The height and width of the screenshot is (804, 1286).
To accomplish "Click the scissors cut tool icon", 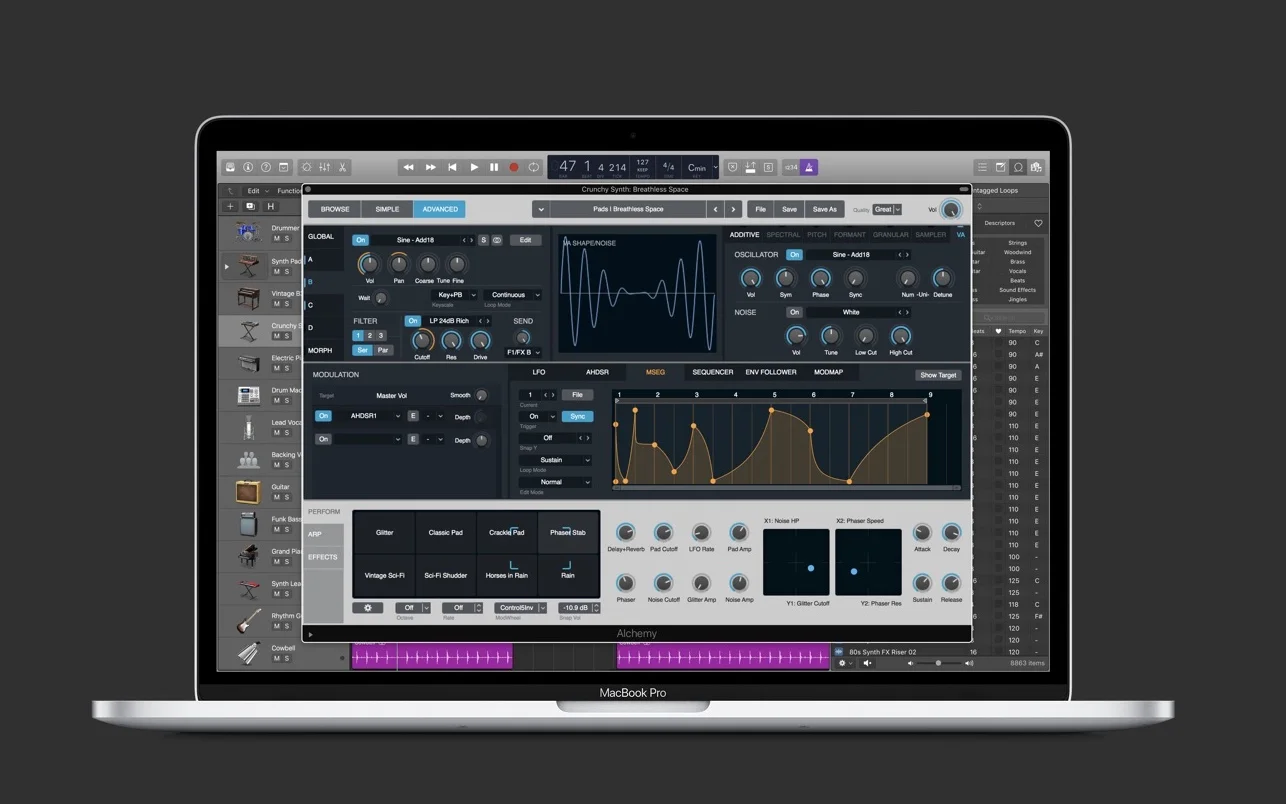I will click(x=343, y=168).
